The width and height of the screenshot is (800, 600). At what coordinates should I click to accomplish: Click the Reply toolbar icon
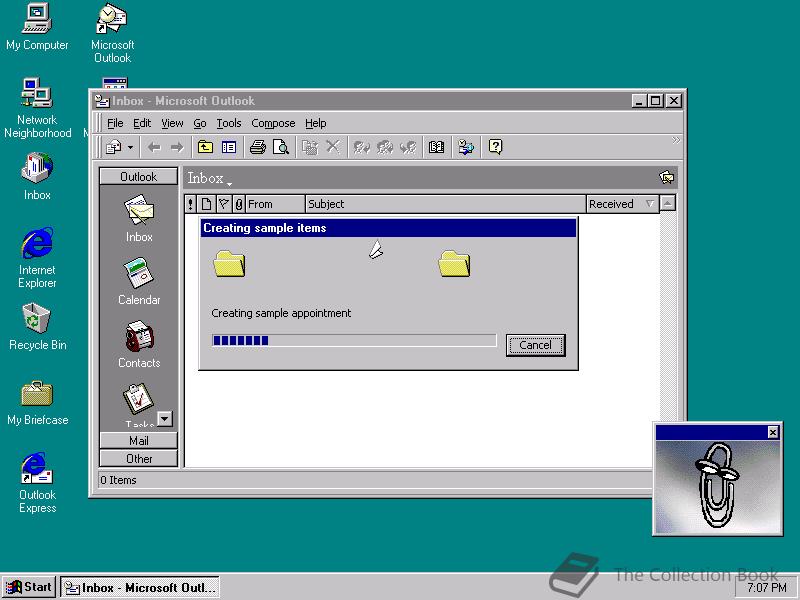click(362, 147)
